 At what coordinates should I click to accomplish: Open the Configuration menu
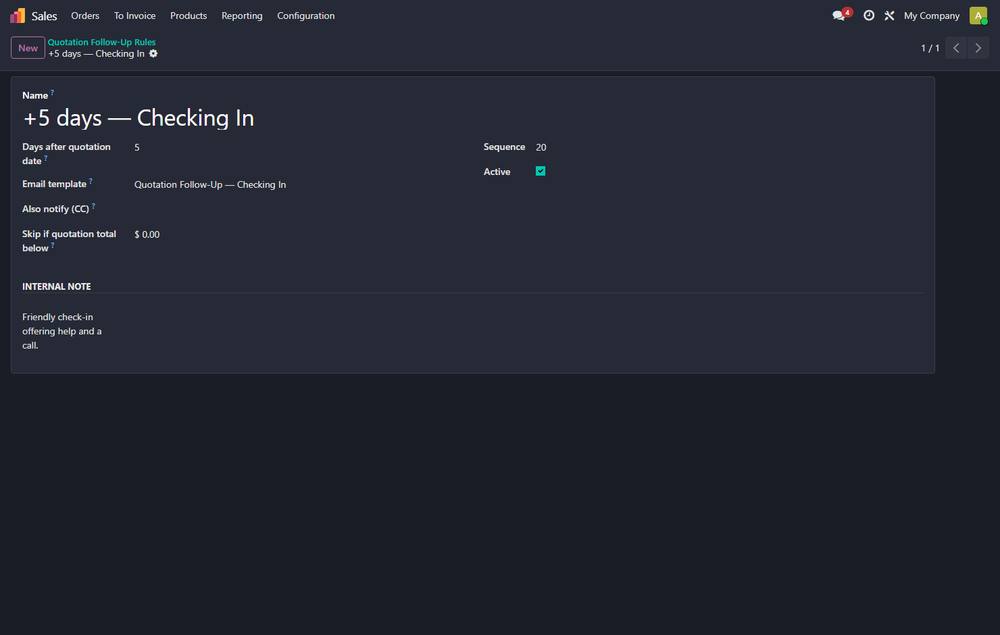pos(305,15)
